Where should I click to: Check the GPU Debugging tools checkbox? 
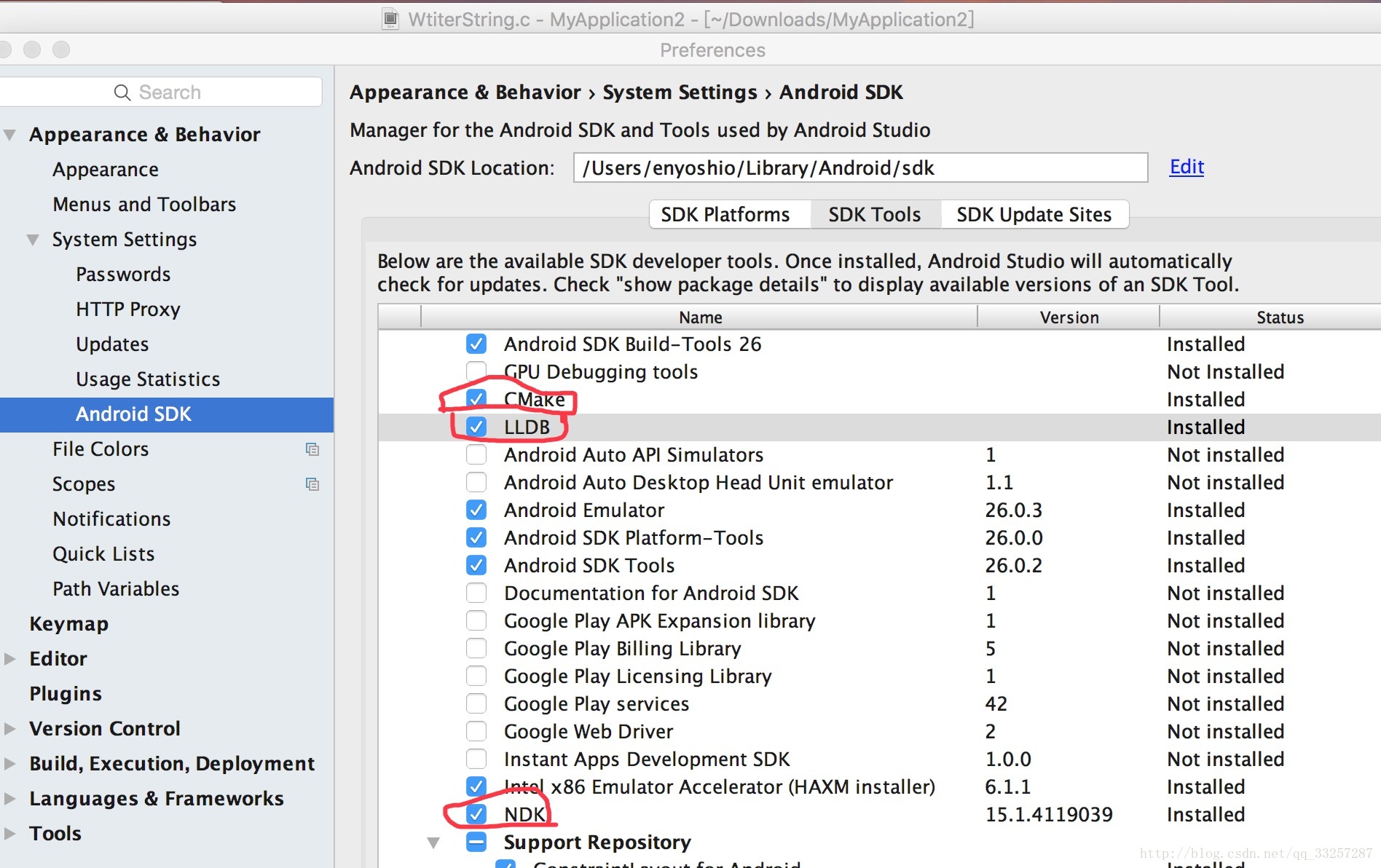click(476, 371)
